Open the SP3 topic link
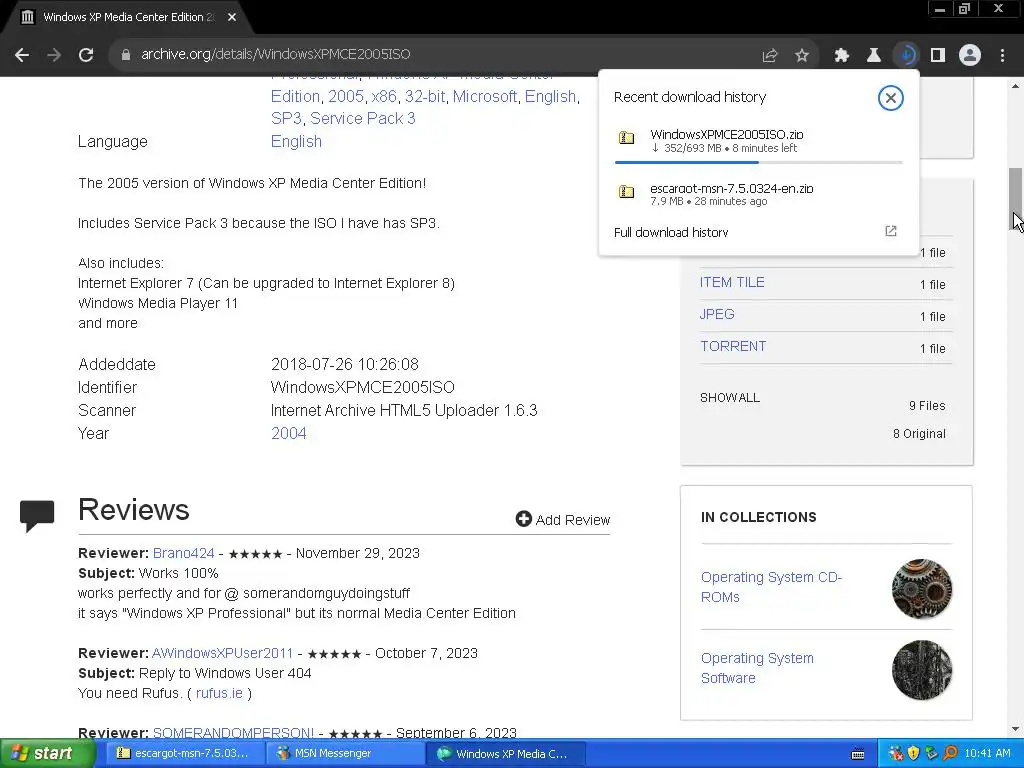Viewport: 1024px width, 768px height. click(286, 118)
